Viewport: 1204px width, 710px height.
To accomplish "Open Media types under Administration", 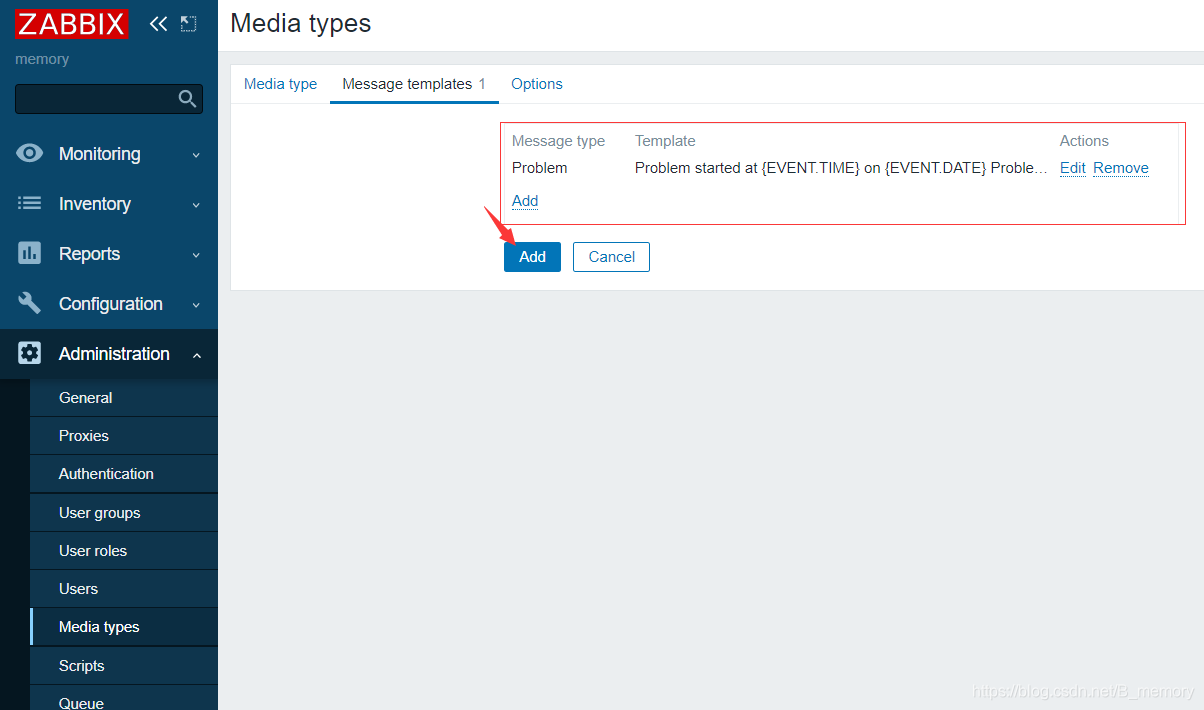I will coord(124,627).
